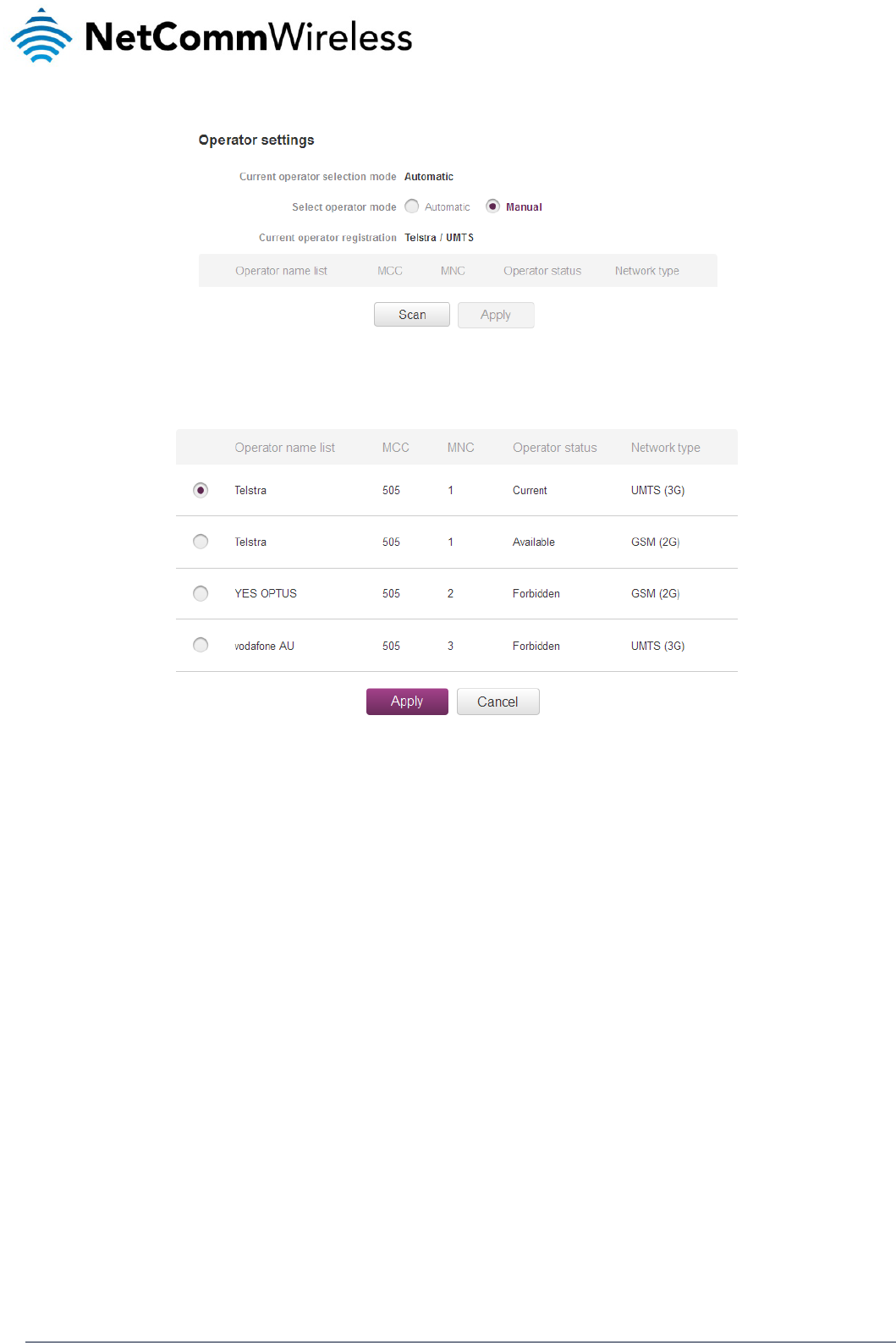Click the MNC header in lower table
This screenshot has height=1343, width=896.
460,448
